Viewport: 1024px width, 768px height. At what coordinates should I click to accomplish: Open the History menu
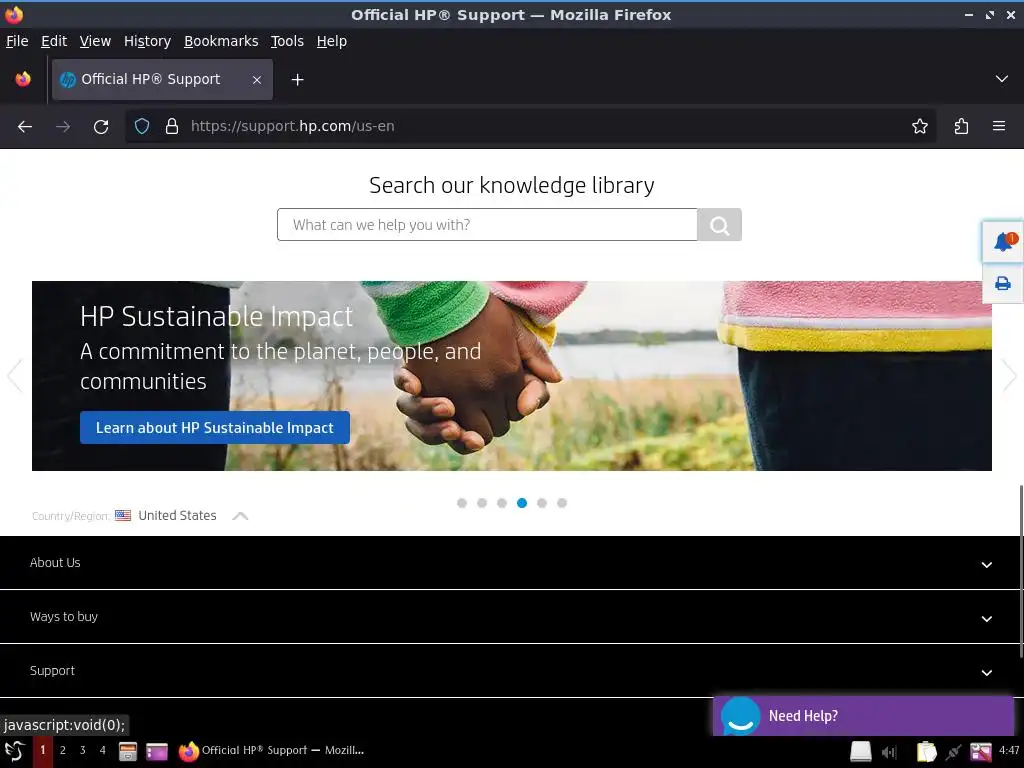click(147, 41)
